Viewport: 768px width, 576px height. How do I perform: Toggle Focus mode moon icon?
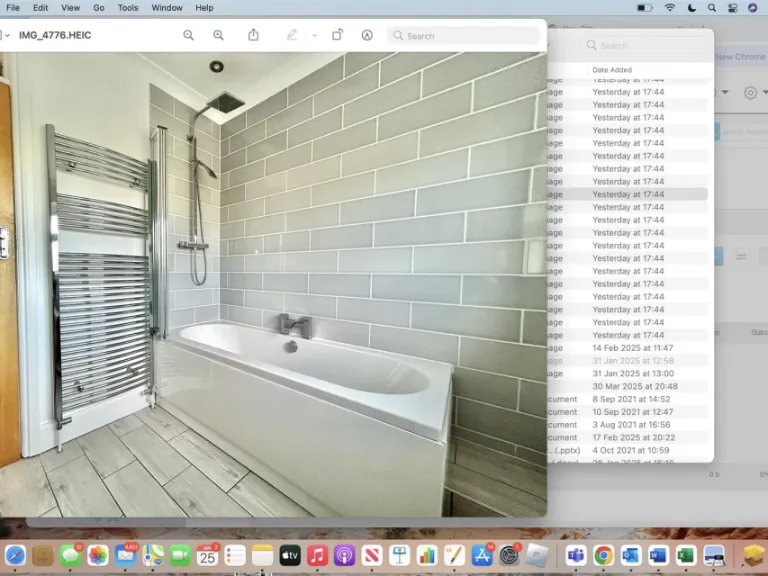point(692,8)
